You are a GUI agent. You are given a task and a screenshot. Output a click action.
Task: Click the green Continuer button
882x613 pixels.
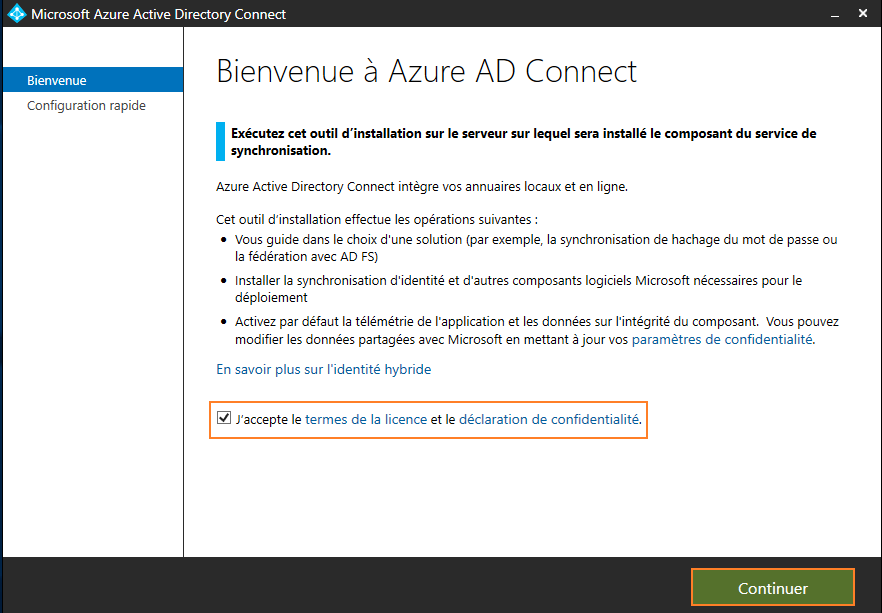772,588
